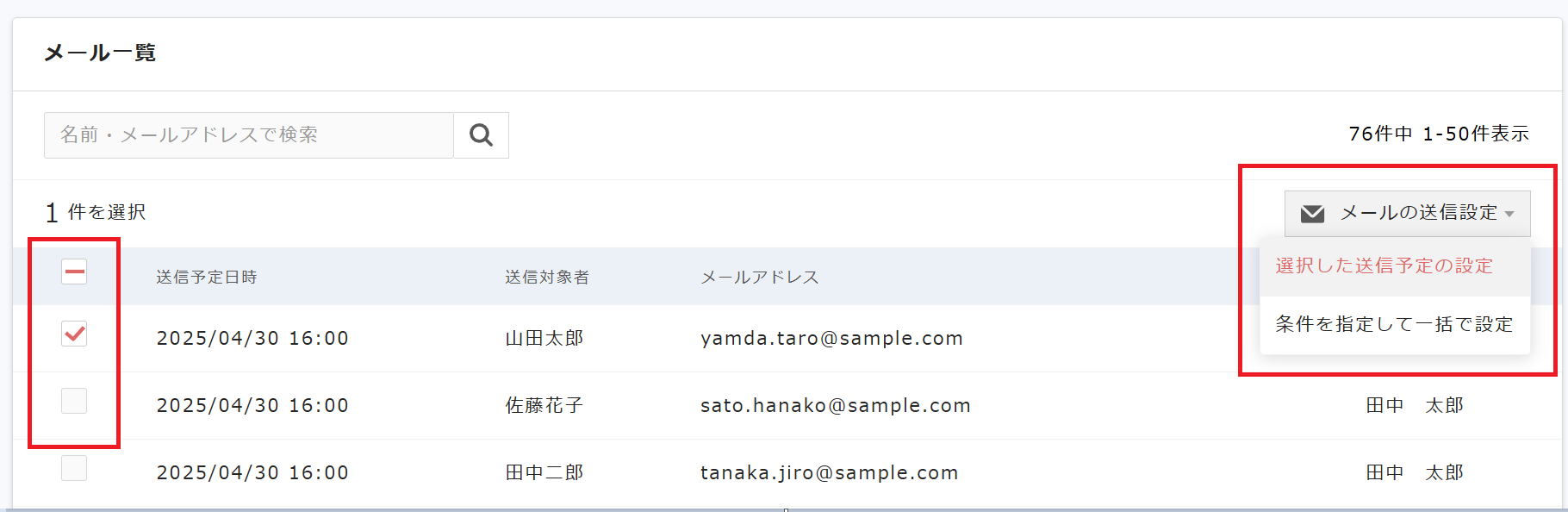
Task: Click the yamda.taro@sample.com address
Action: [x=831, y=339]
